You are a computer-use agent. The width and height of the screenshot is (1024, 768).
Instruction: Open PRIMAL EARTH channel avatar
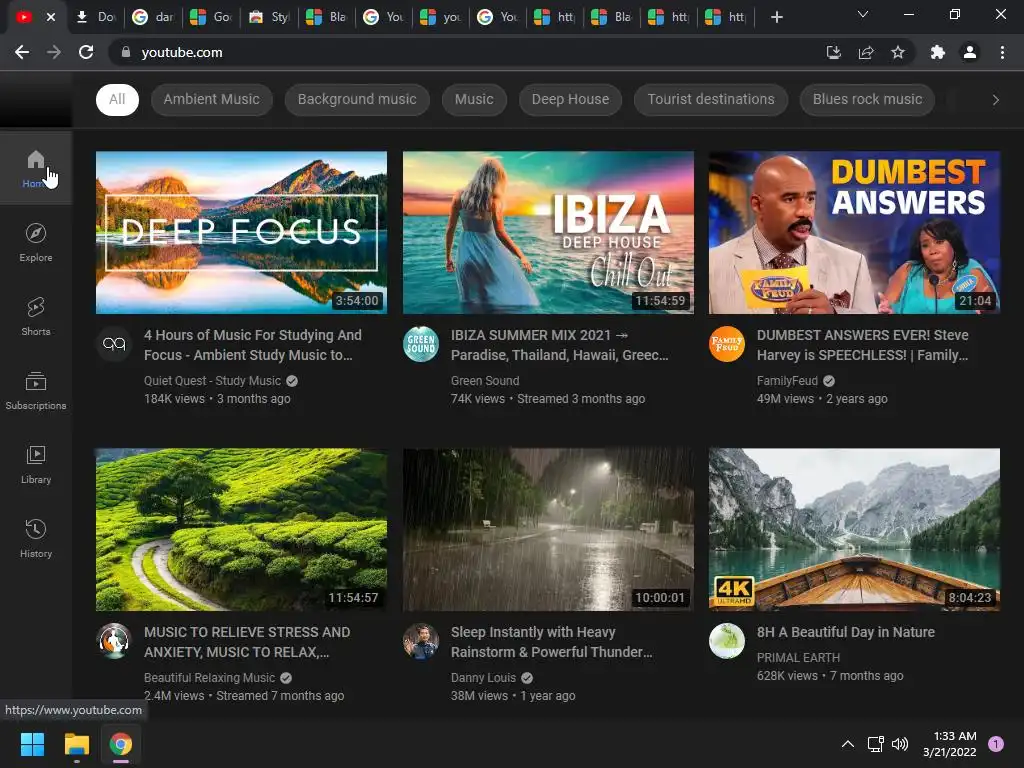click(727, 641)
